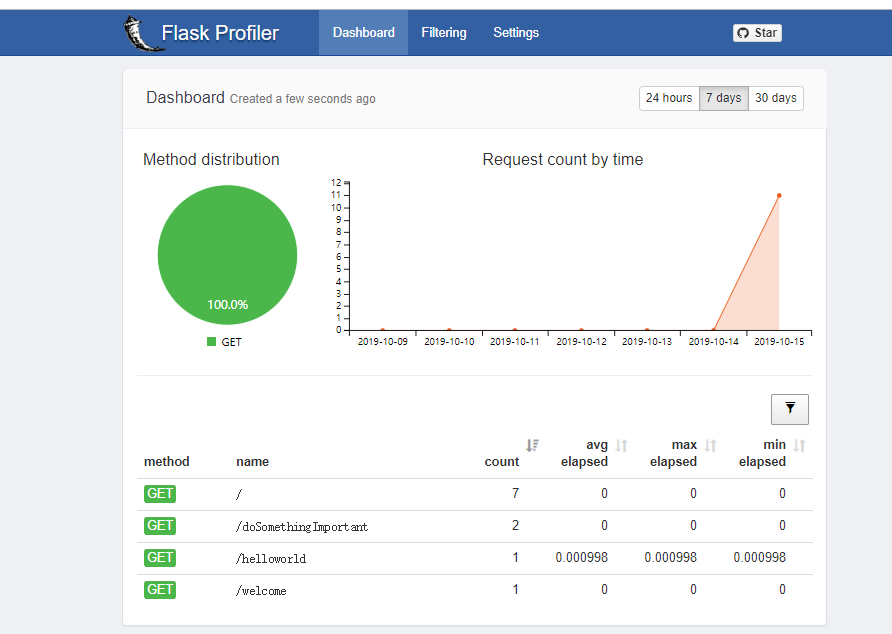
Task: Click the 2019-10-14 axis label
Action: tap(713, 341)
